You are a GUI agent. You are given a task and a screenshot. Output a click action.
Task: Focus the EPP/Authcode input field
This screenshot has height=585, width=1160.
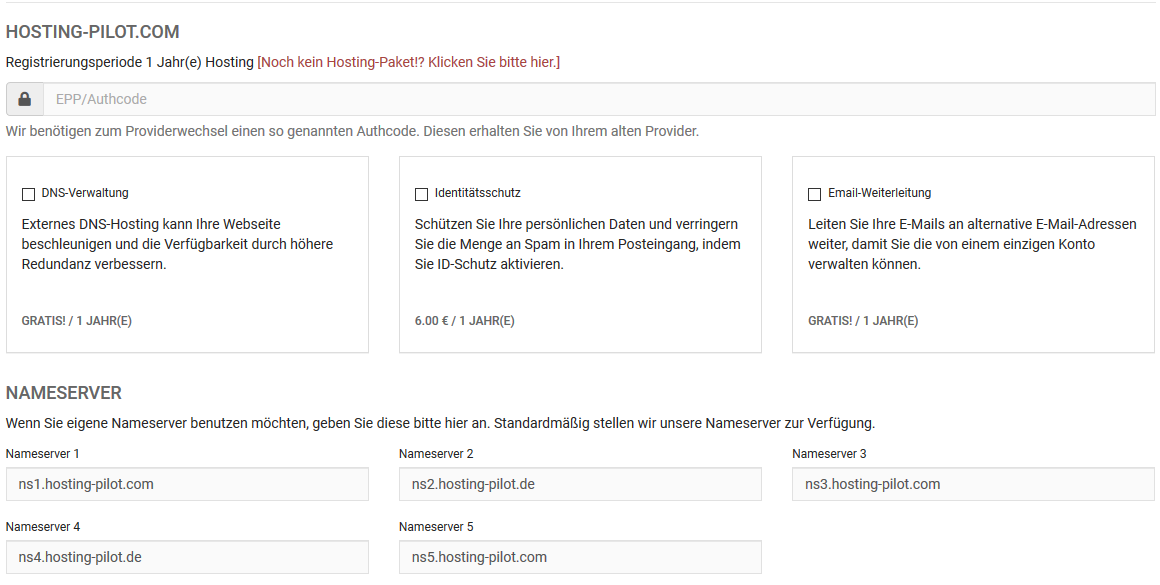click(599, 99)
